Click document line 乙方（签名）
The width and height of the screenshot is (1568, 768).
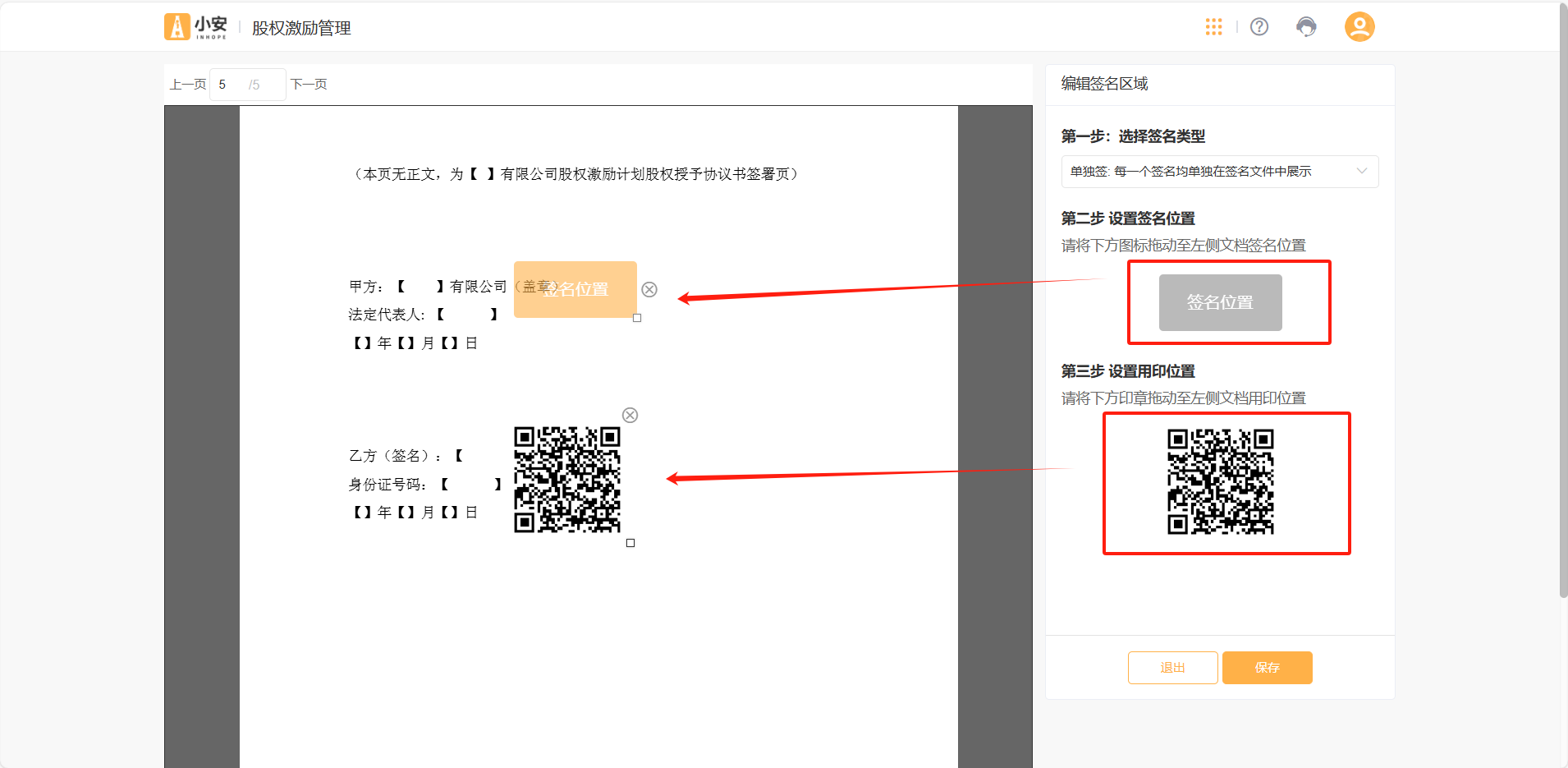coord(406,456)
